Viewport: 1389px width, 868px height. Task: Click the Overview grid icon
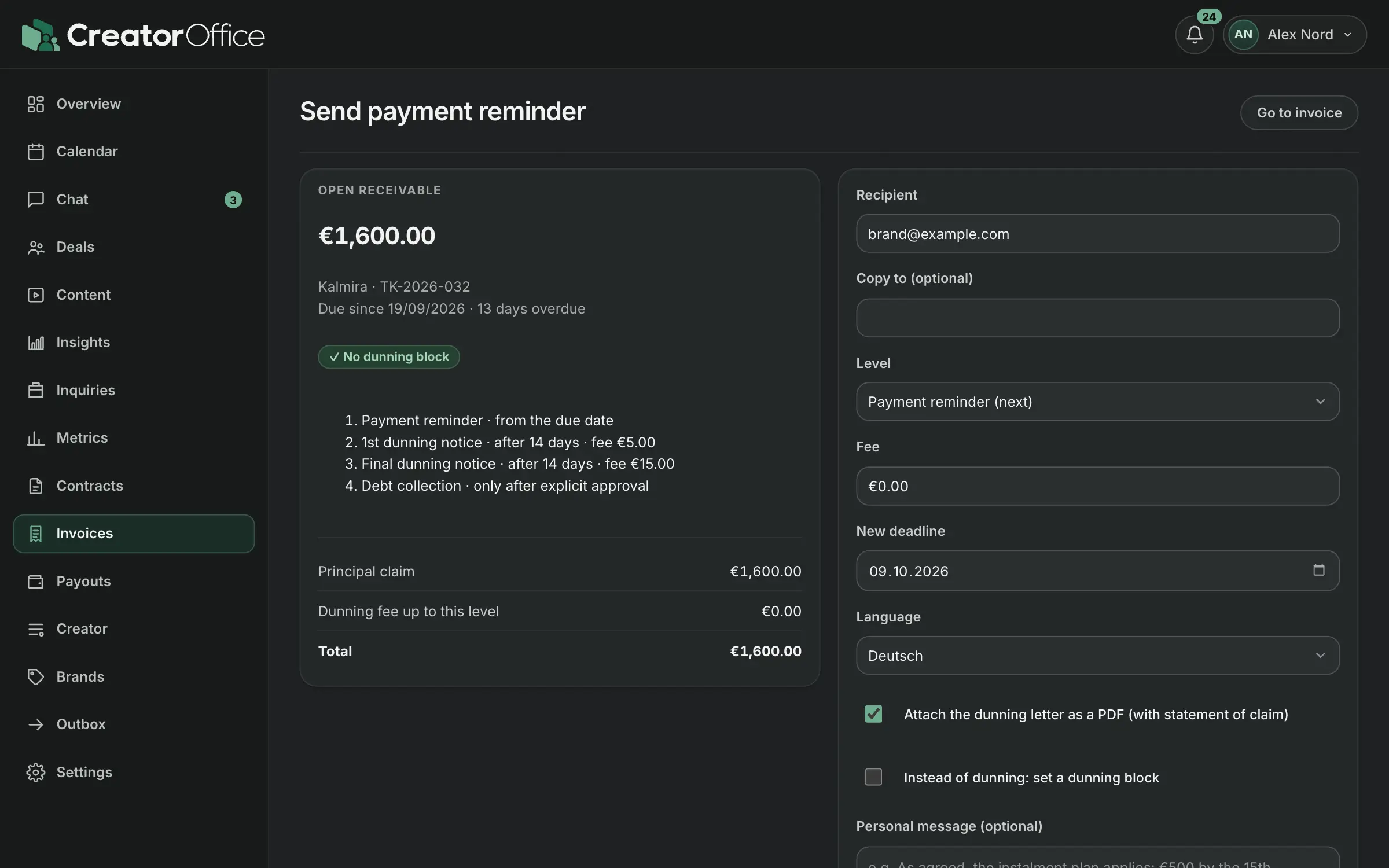point(36,104)
